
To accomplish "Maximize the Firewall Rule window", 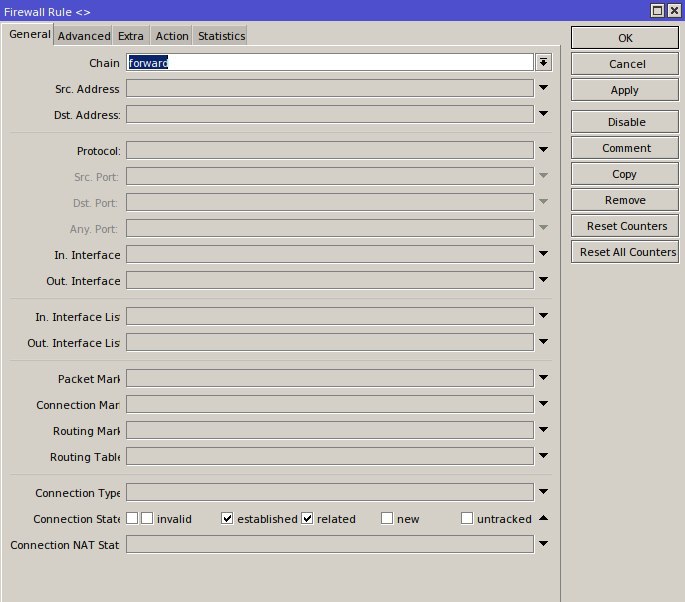I will [x=657, y=10].
